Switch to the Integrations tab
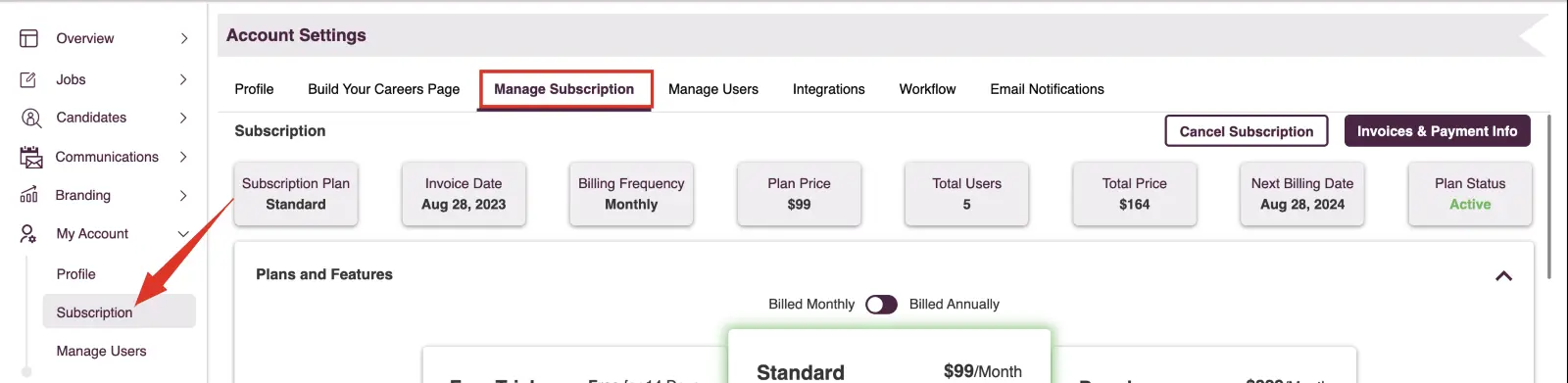Screen dimensions: 1568x383 click(829, 89)
